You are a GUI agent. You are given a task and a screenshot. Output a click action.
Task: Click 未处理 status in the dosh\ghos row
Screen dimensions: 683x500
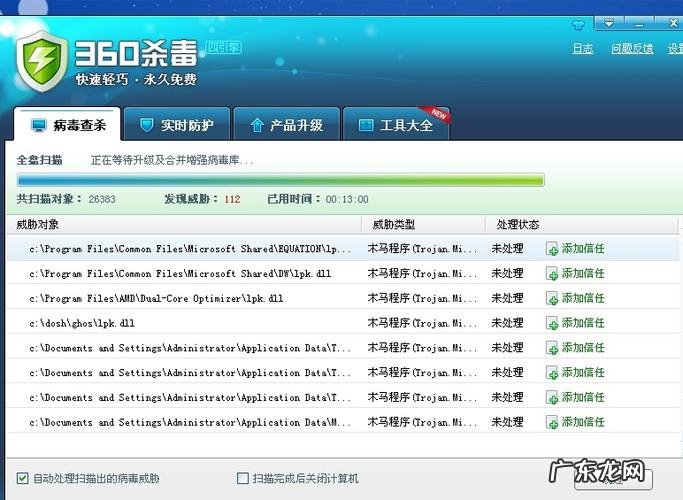(x=507, y=323)
